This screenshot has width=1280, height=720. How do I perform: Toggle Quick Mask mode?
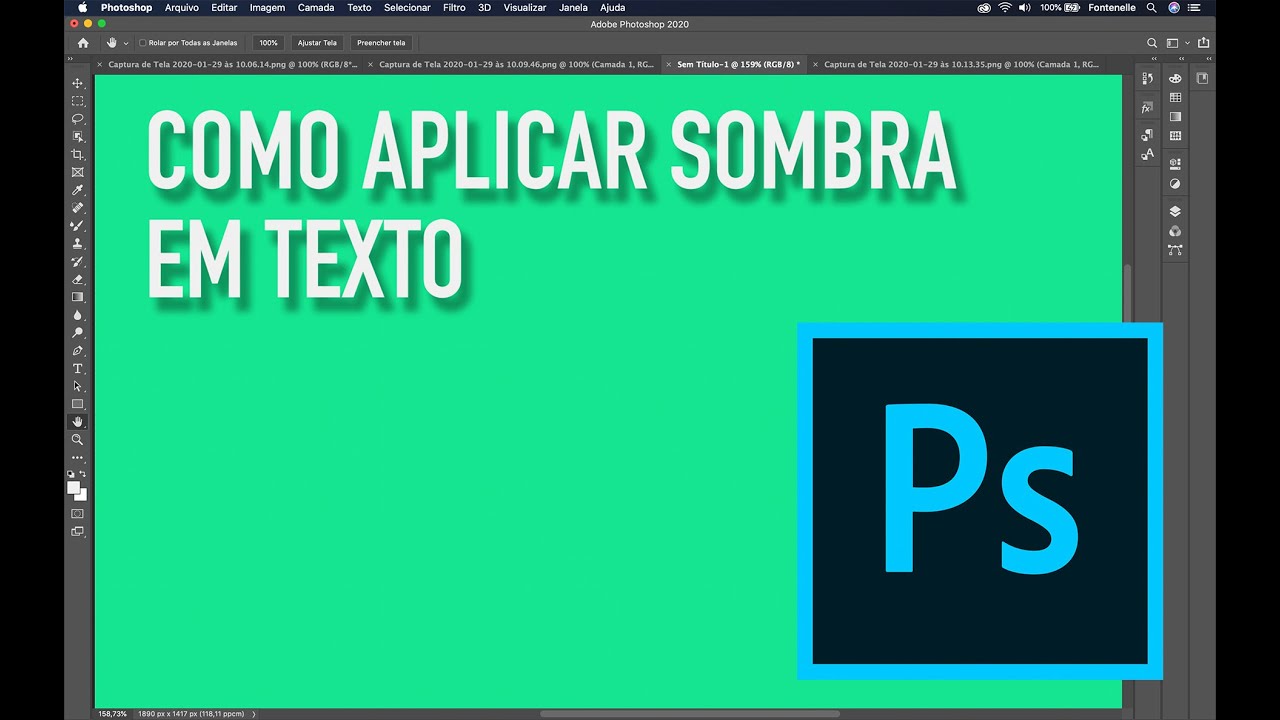[77, 513]
